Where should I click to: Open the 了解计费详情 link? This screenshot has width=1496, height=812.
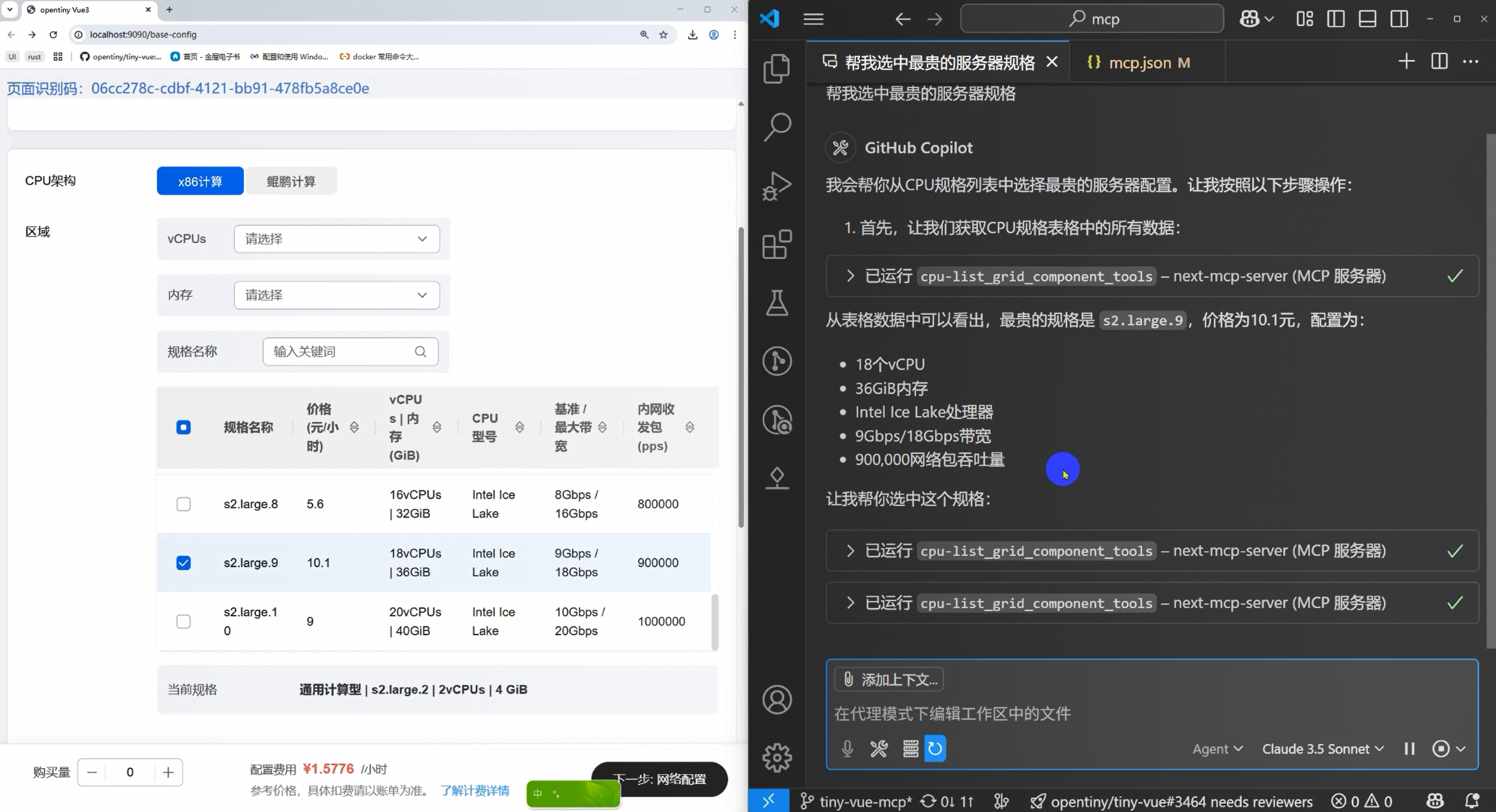tap(474, 790)
